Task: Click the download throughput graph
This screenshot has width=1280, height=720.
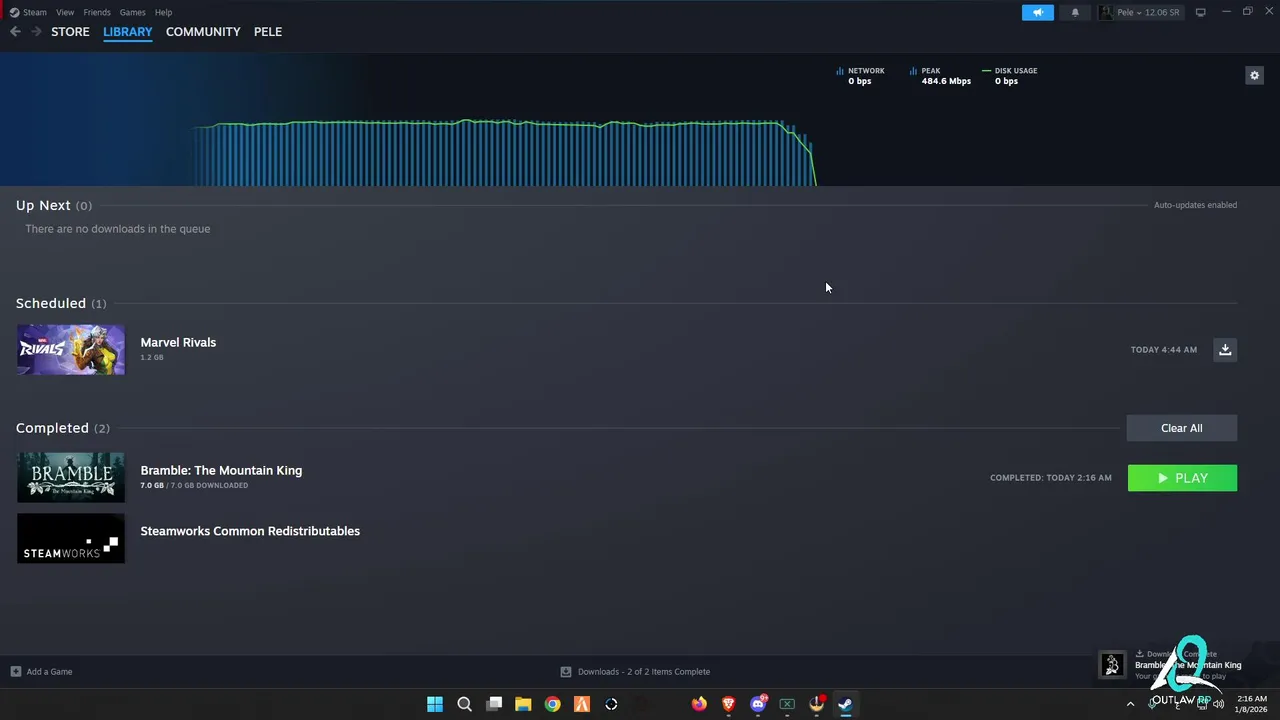Action: (505, 153)
